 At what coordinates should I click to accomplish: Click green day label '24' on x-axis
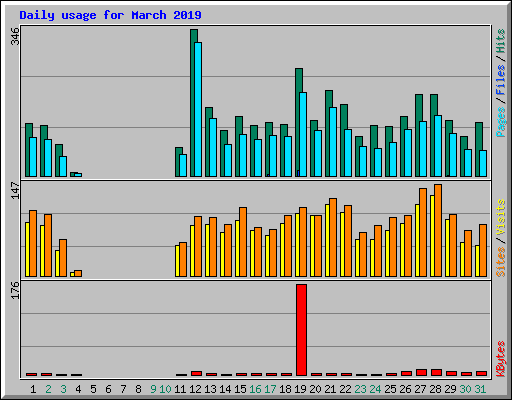point(375,389)
